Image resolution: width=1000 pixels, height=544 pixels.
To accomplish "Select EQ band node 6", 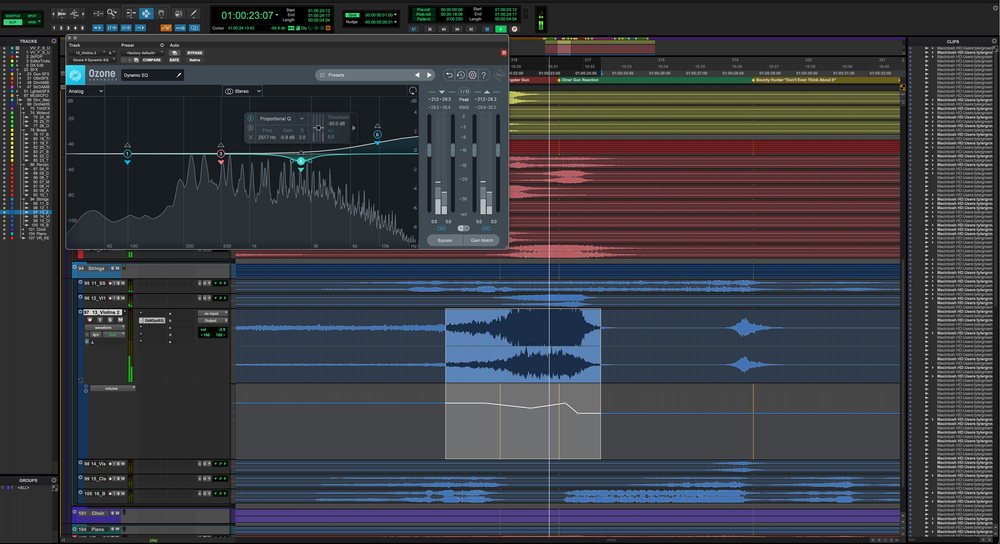I will point(378,135).
